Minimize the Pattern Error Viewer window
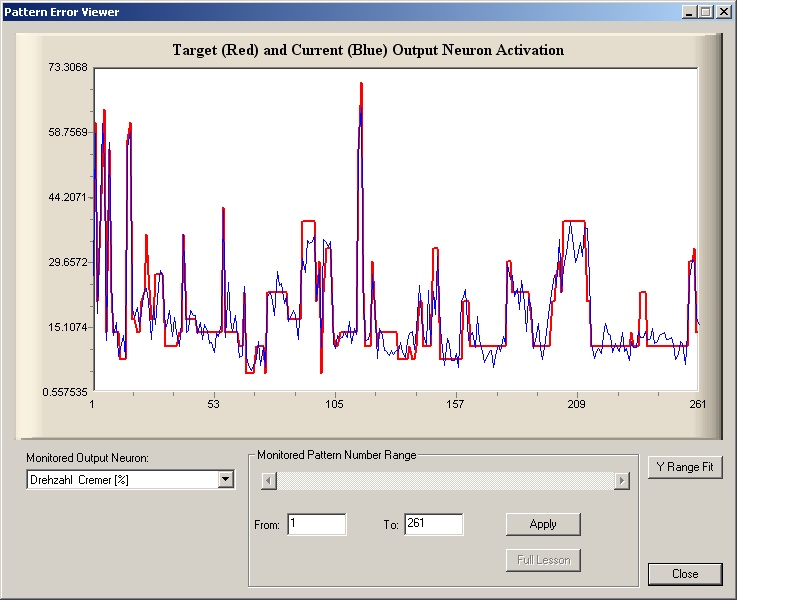Image resolution: width=800 pixels, height=600 pixels. pos(689,12)
